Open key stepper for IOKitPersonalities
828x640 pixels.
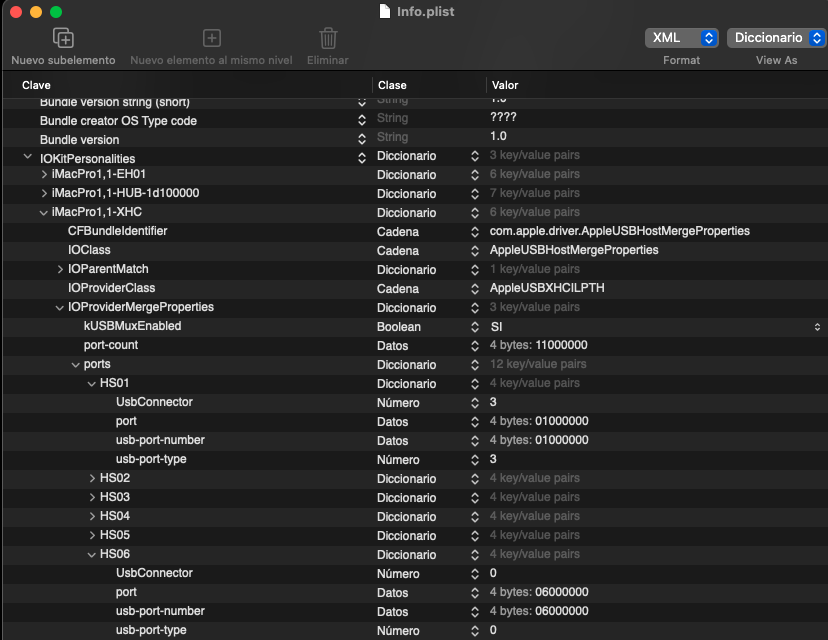pos(362,158)
